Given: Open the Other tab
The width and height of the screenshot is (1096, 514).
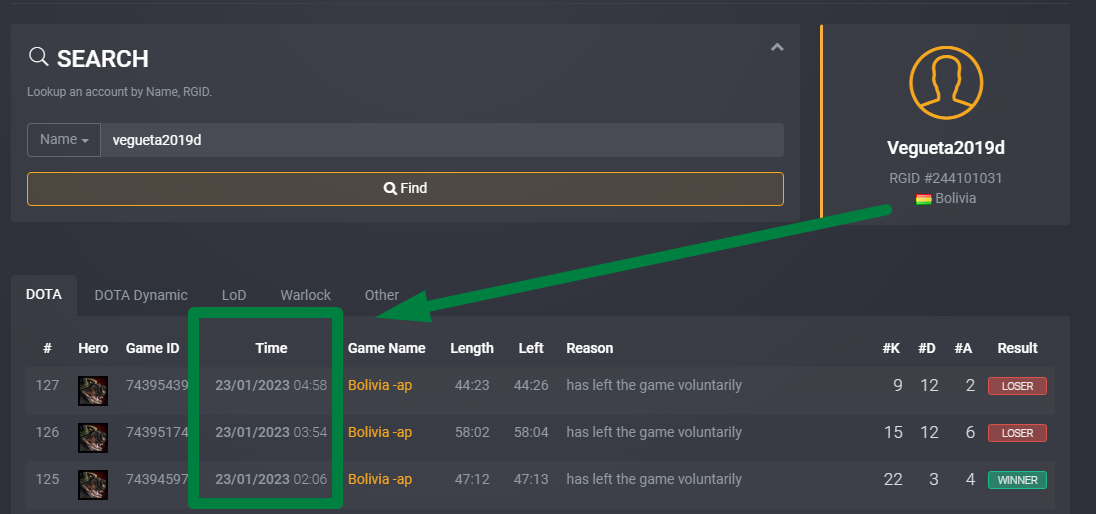Looking at the screenshot, I should click(382, 295).
